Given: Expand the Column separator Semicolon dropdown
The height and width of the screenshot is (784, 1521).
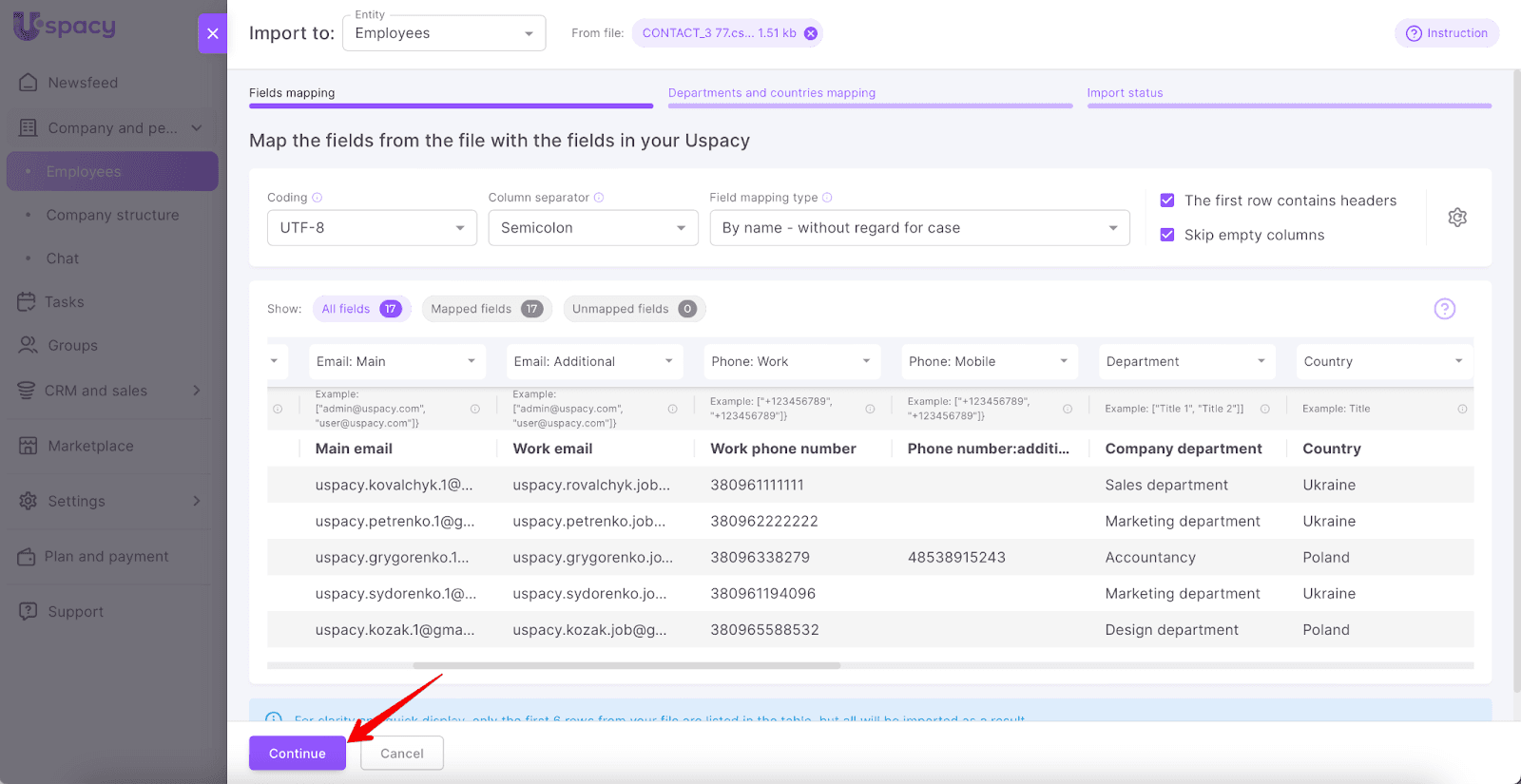Looking at the screenshot, I should click(592, 228).
